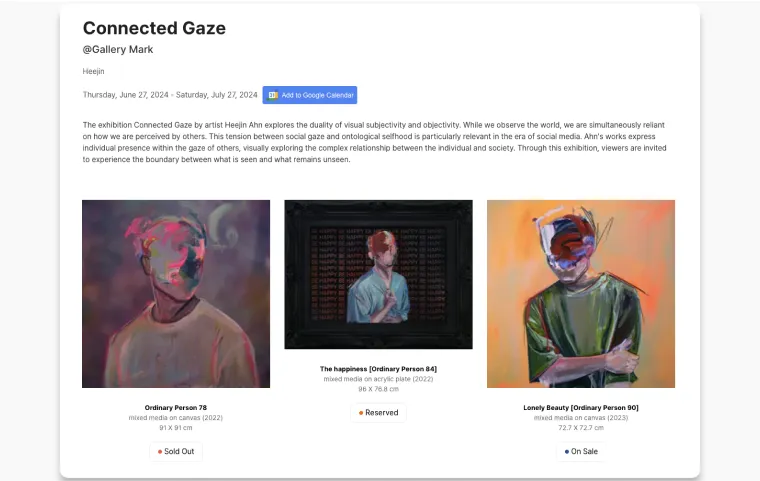Screen dimensions: 760x481
Task: Open the @Gallery Mark link
Action: point(118,49)
